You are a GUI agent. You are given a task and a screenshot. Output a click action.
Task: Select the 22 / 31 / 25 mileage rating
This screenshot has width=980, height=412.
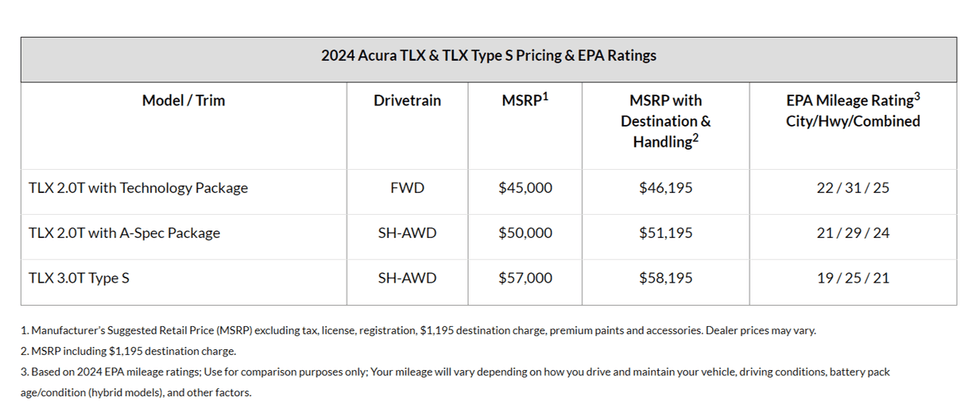853,187
